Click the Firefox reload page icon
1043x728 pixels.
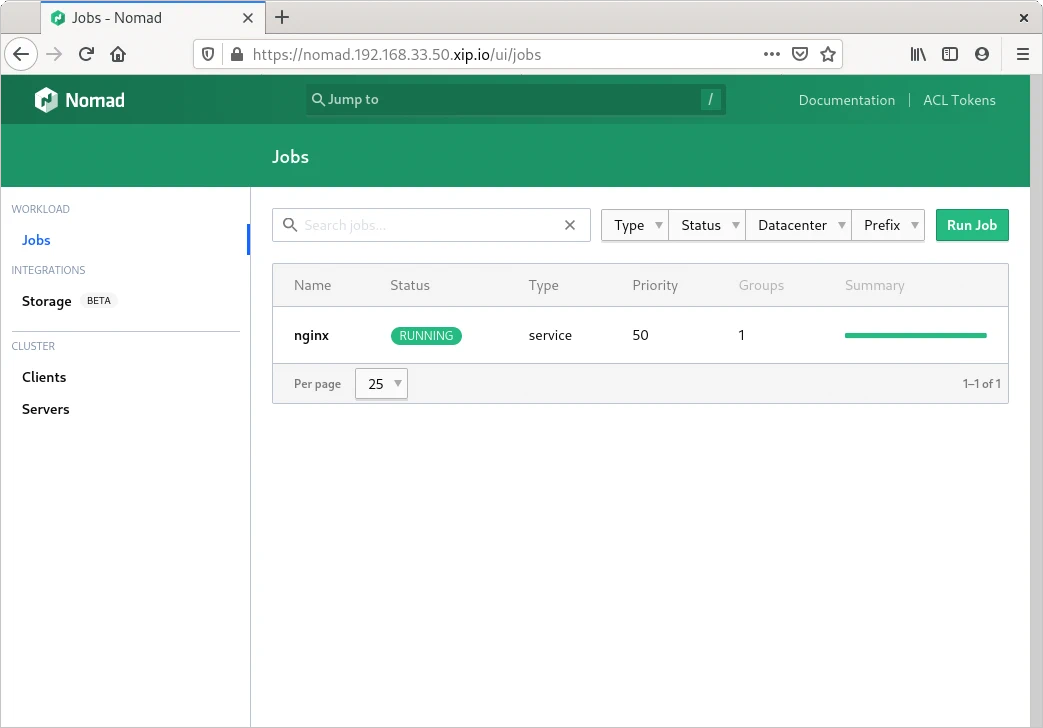87,54
